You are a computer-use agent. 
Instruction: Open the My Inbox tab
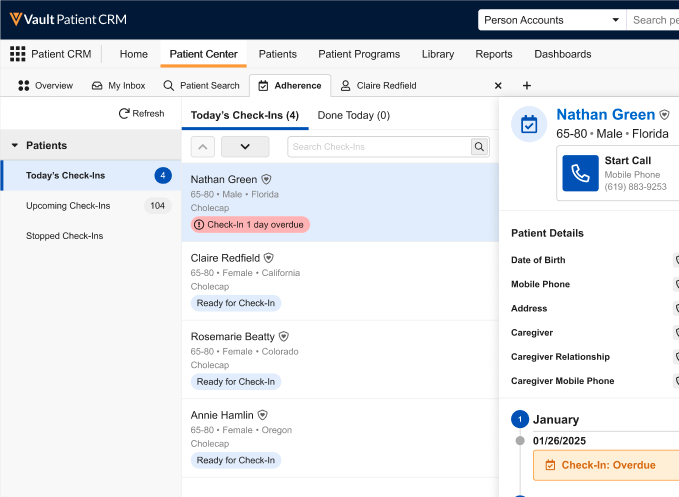pos(118,86)
